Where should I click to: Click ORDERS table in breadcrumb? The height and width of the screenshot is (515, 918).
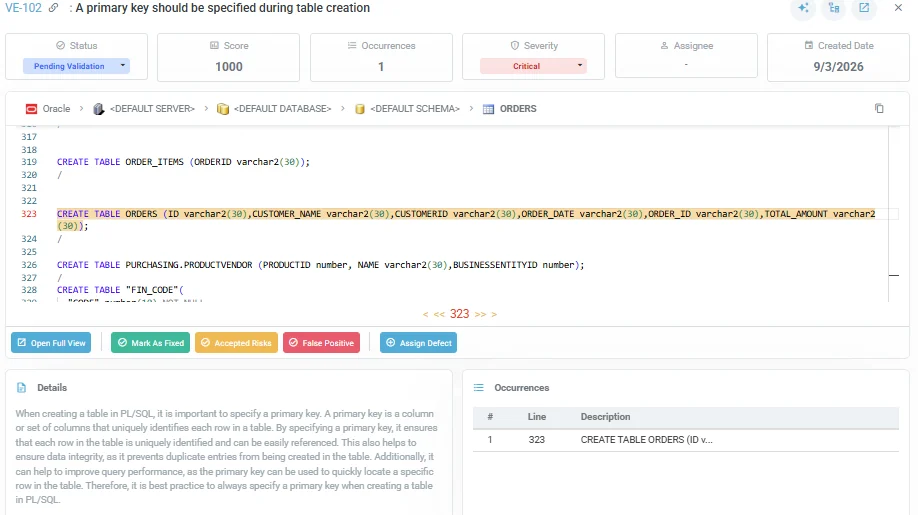click(x=518, y=109)
